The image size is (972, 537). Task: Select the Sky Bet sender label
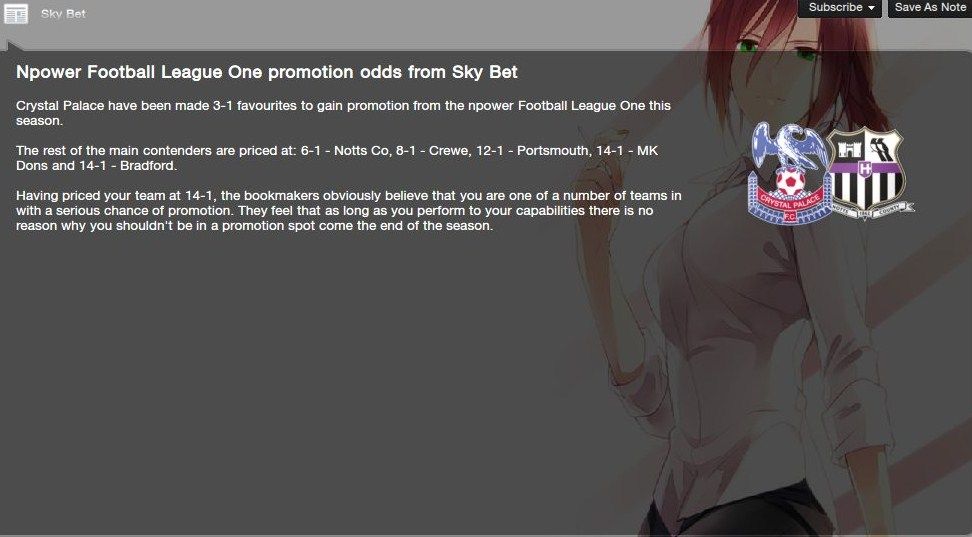pyautogui.click(x=63, y=14)
